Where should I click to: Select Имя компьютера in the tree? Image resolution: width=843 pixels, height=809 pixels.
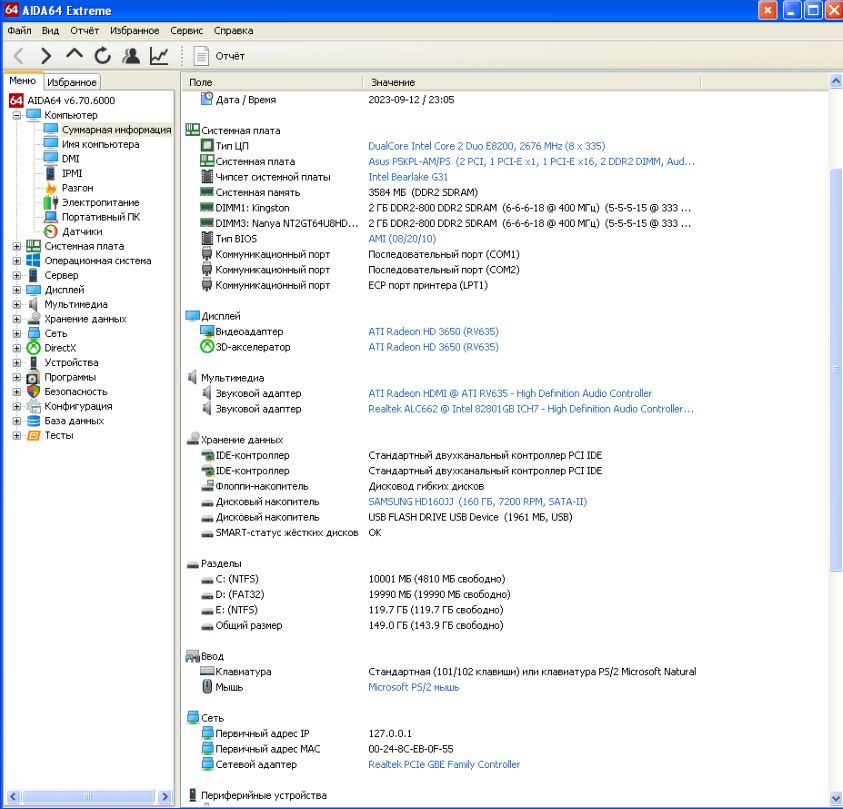pos(101,144)
